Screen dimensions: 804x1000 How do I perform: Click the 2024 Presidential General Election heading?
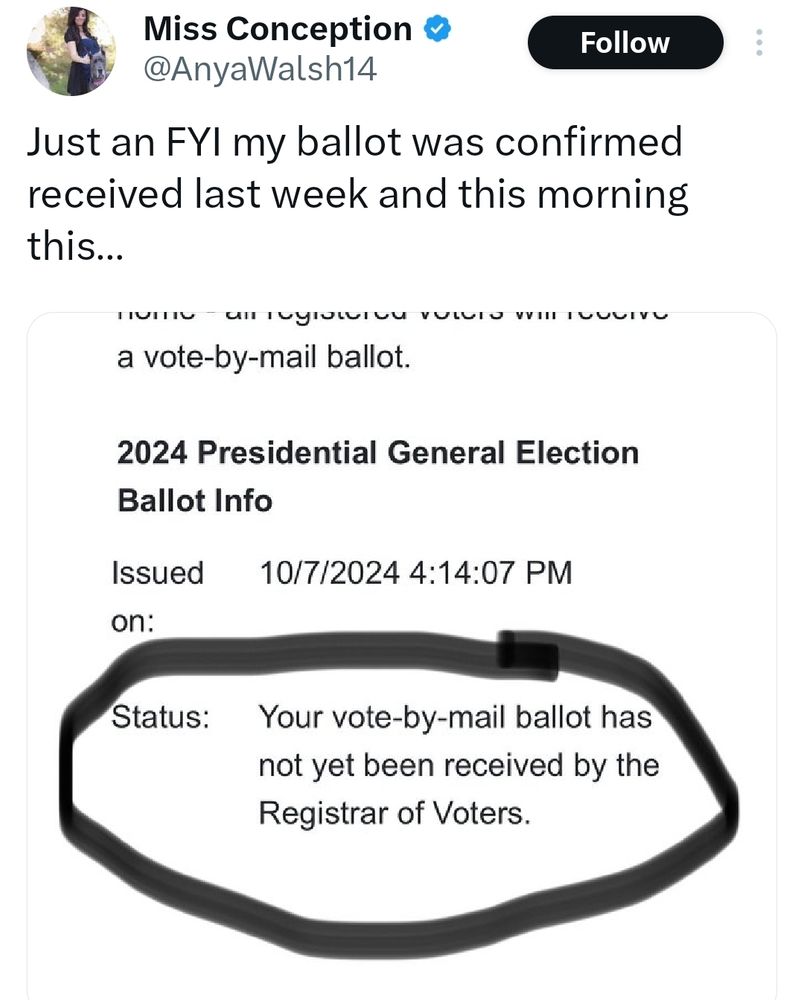coord(378,452)
